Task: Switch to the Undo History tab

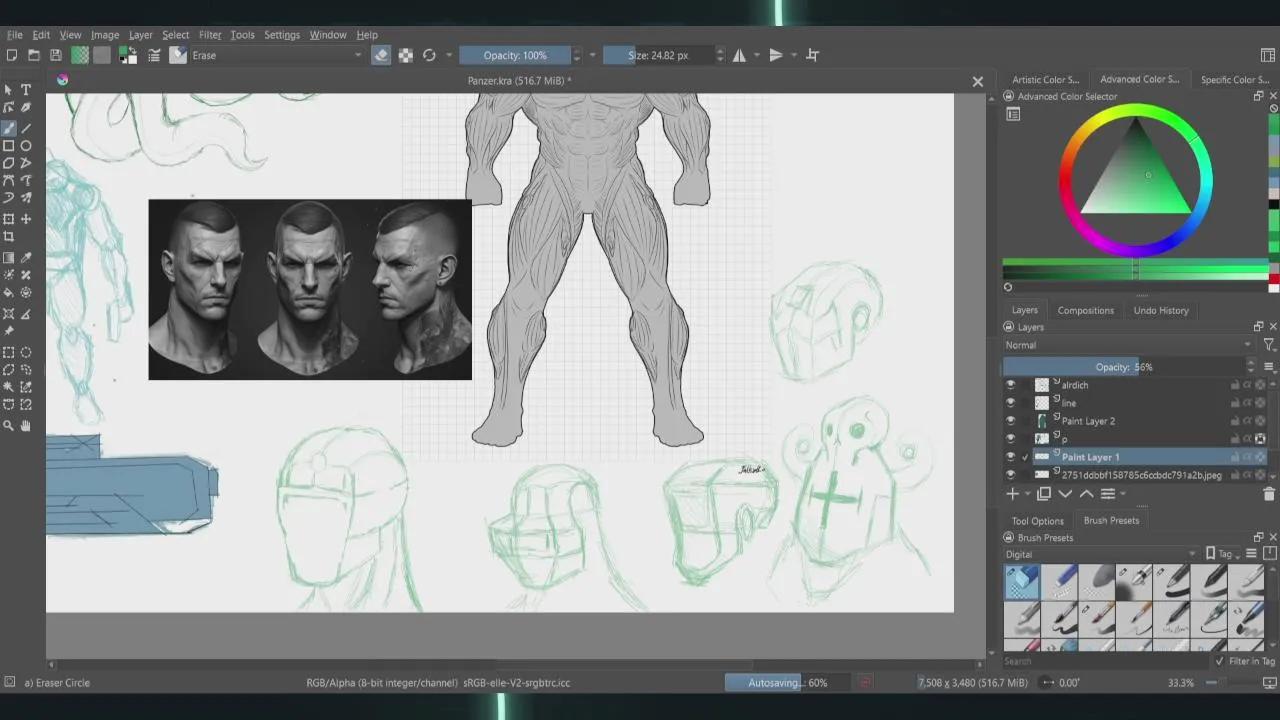Action: [x=1160, y=310]
